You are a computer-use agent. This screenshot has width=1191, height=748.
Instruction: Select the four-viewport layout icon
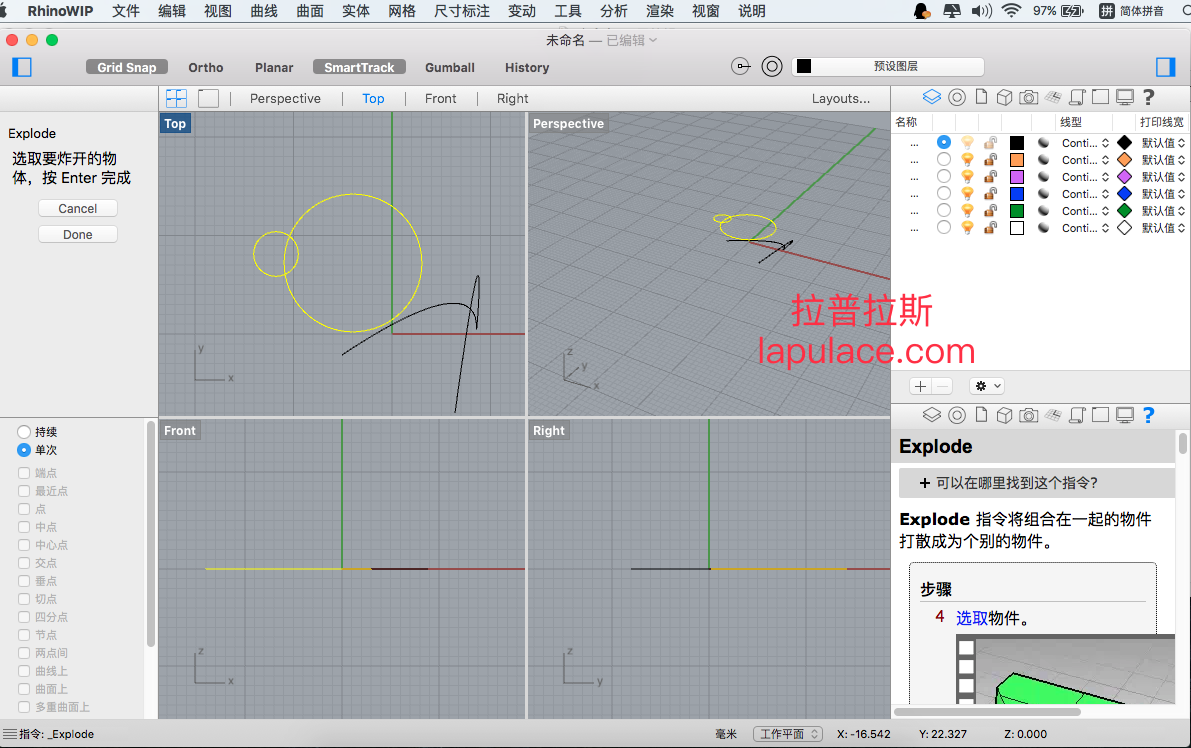tap(176, 98)
